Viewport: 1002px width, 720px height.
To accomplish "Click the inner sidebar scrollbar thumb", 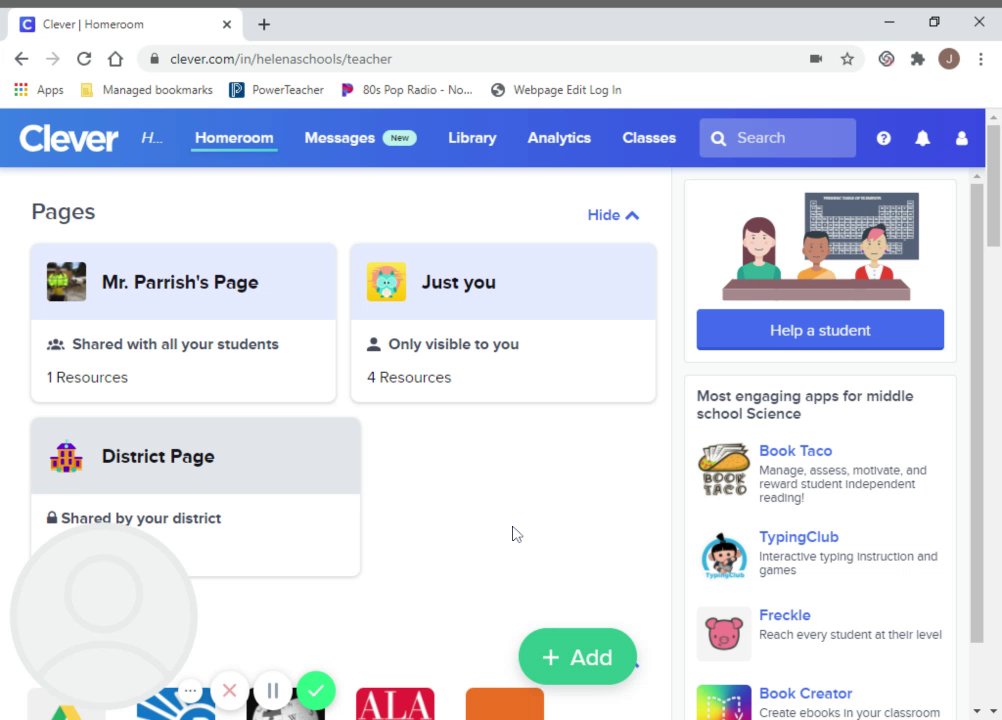I will 976,413.
